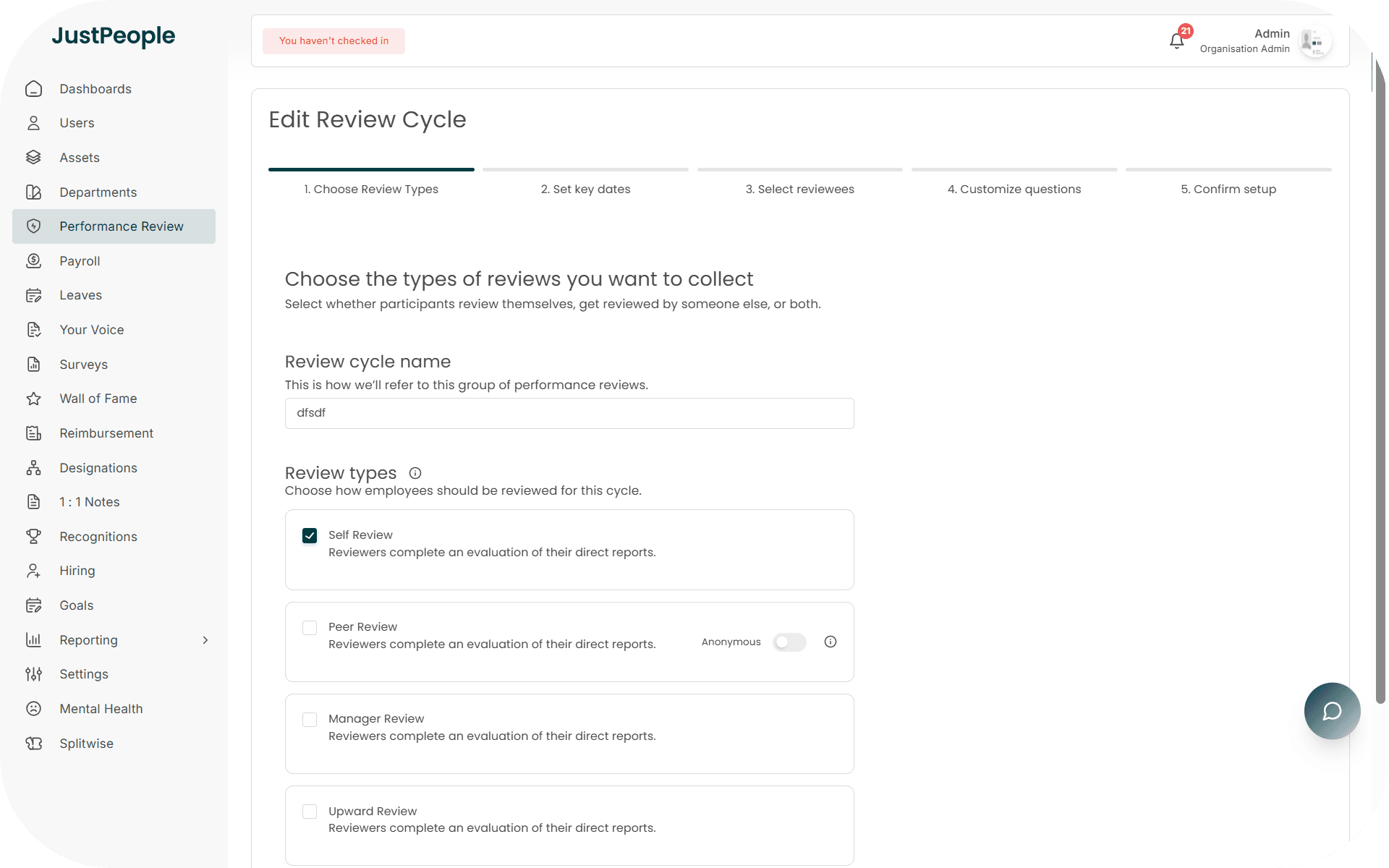Jump to Customize questions step
The height and width of the screenshot is (868, 1389).
tap(1014, 189)
